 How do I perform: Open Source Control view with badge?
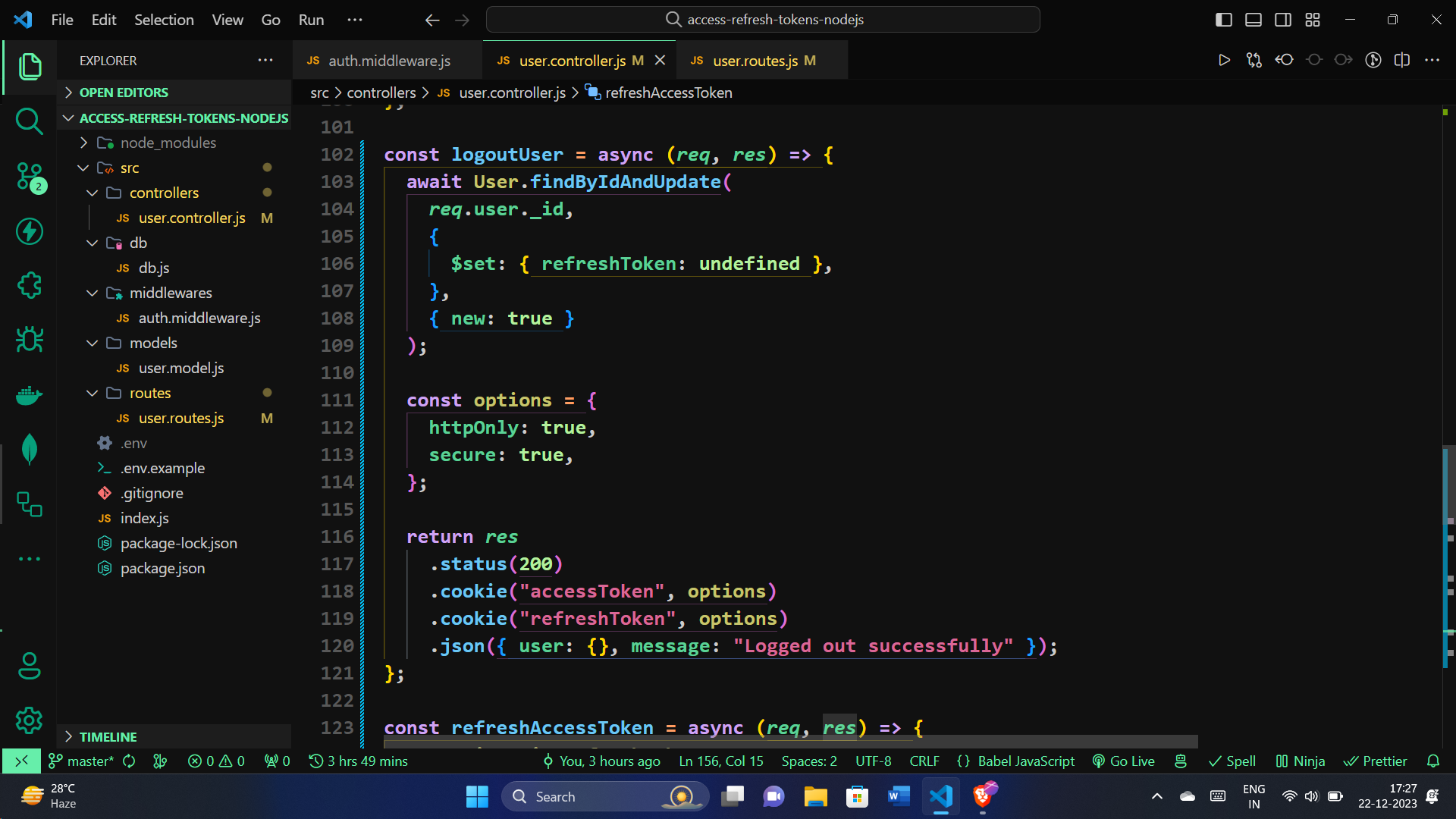(29, 177)
